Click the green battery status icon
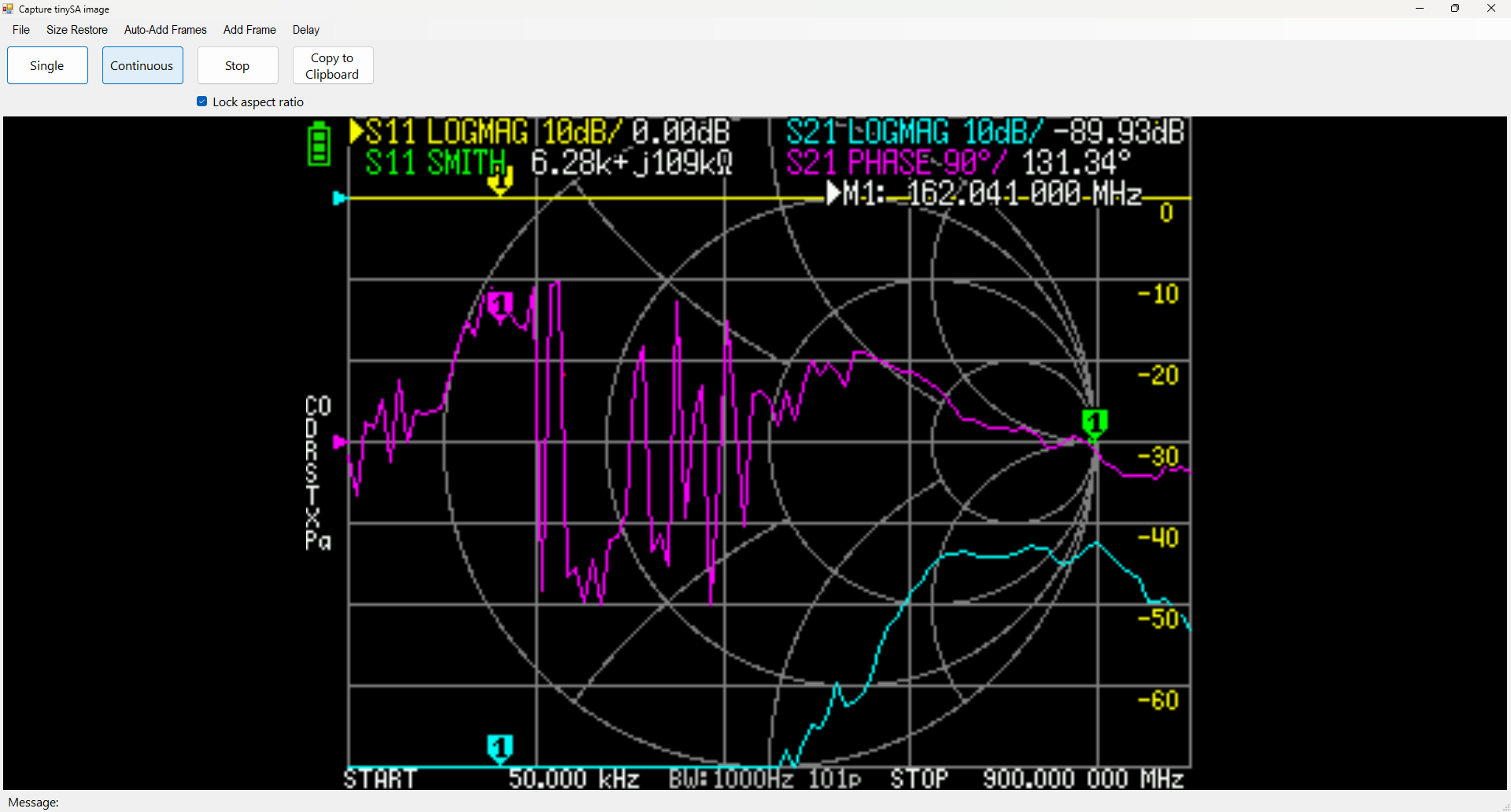Image resolution: width=1511 pixels, height=812 pixels. 319,143
